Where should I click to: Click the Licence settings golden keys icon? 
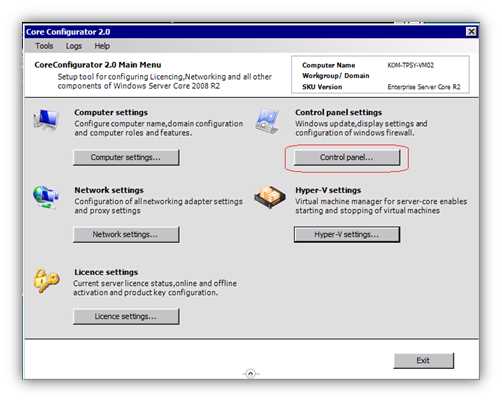(x=46, y=281)
